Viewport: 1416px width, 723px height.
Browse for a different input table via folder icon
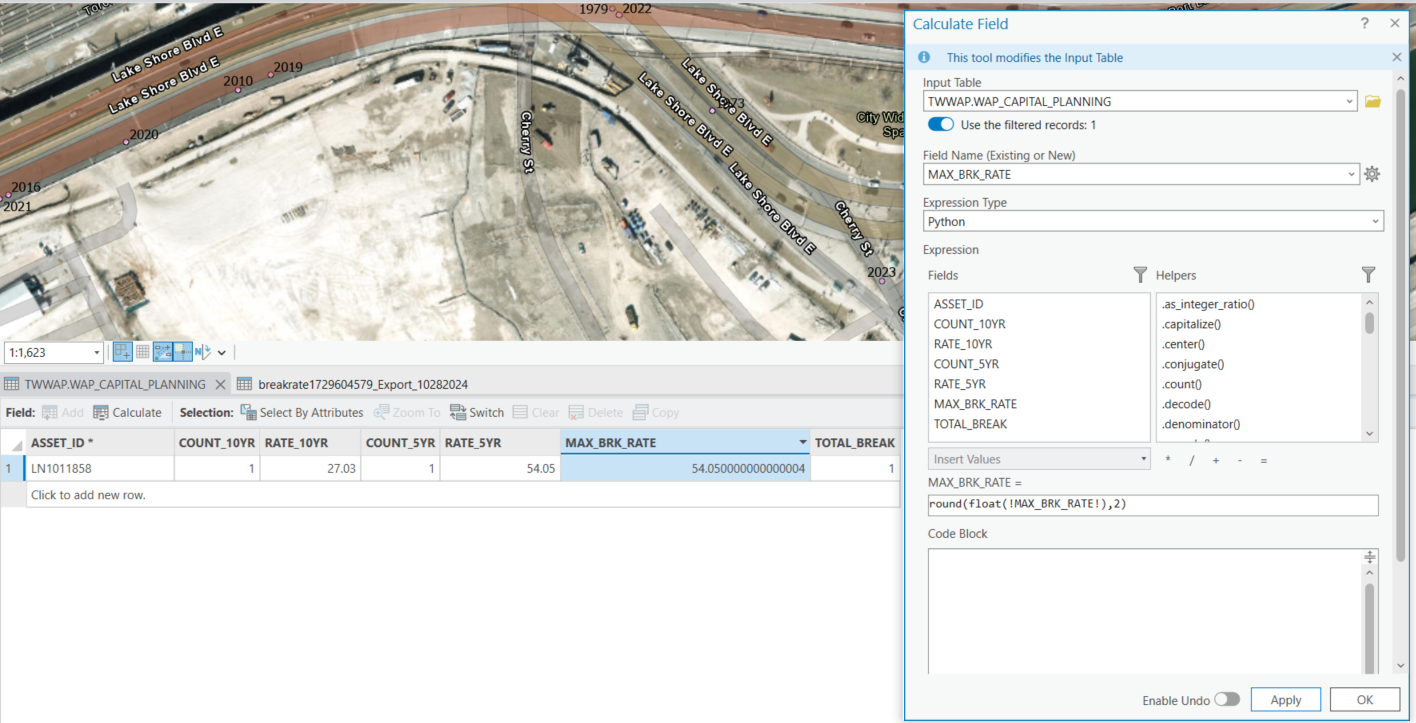1371,101
